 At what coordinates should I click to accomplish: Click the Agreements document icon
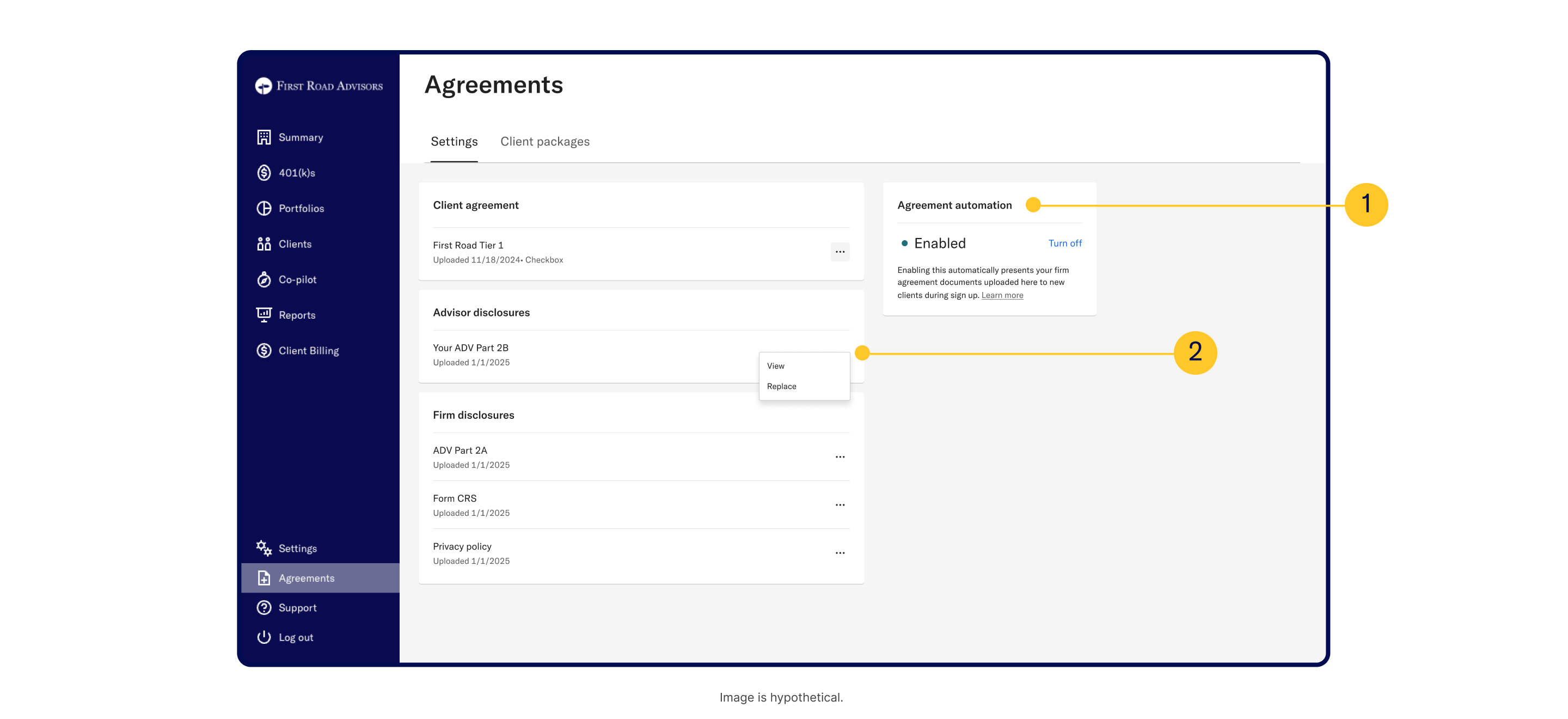tap(264, 578)
